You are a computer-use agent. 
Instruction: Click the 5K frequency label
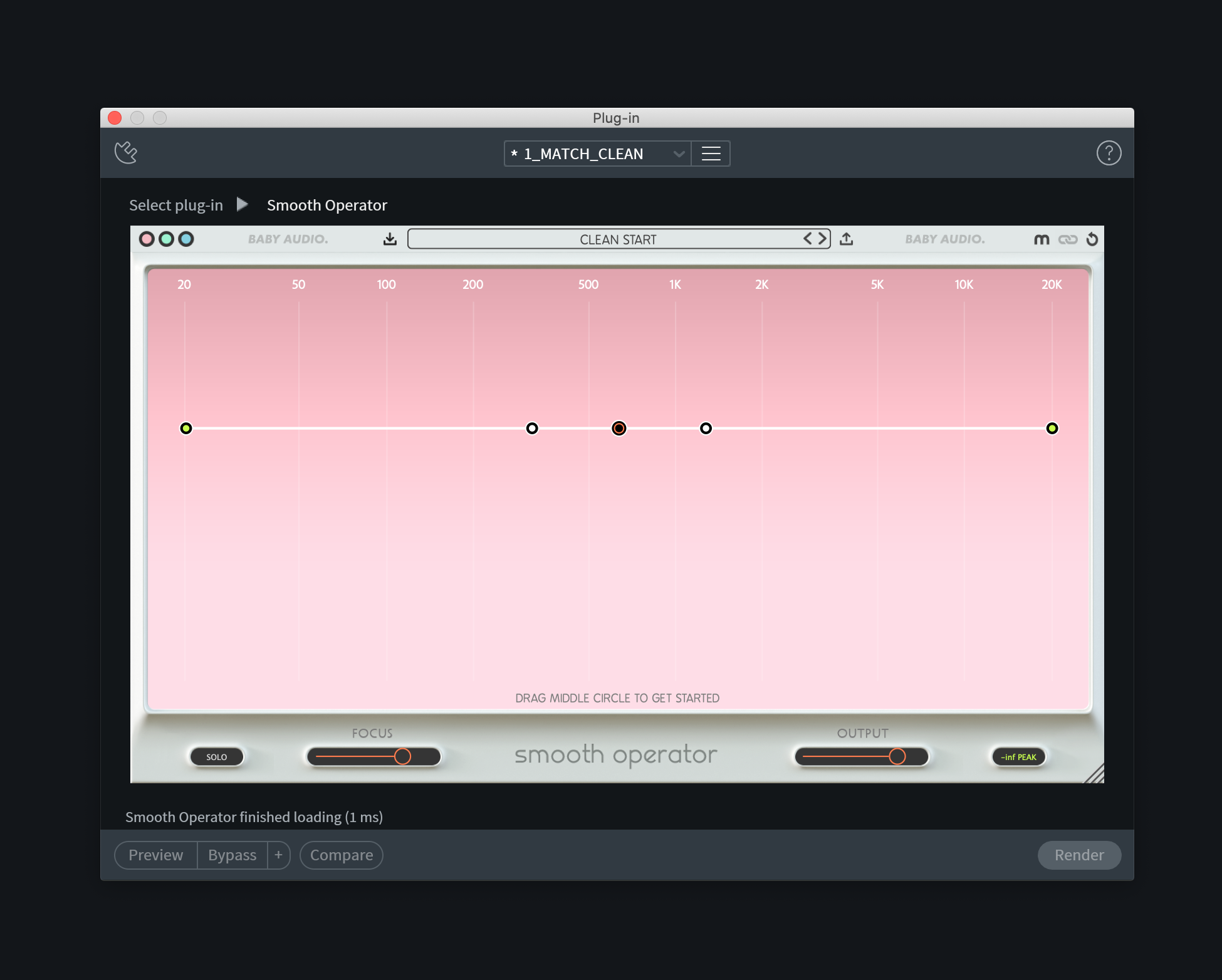tap(877, 284)
